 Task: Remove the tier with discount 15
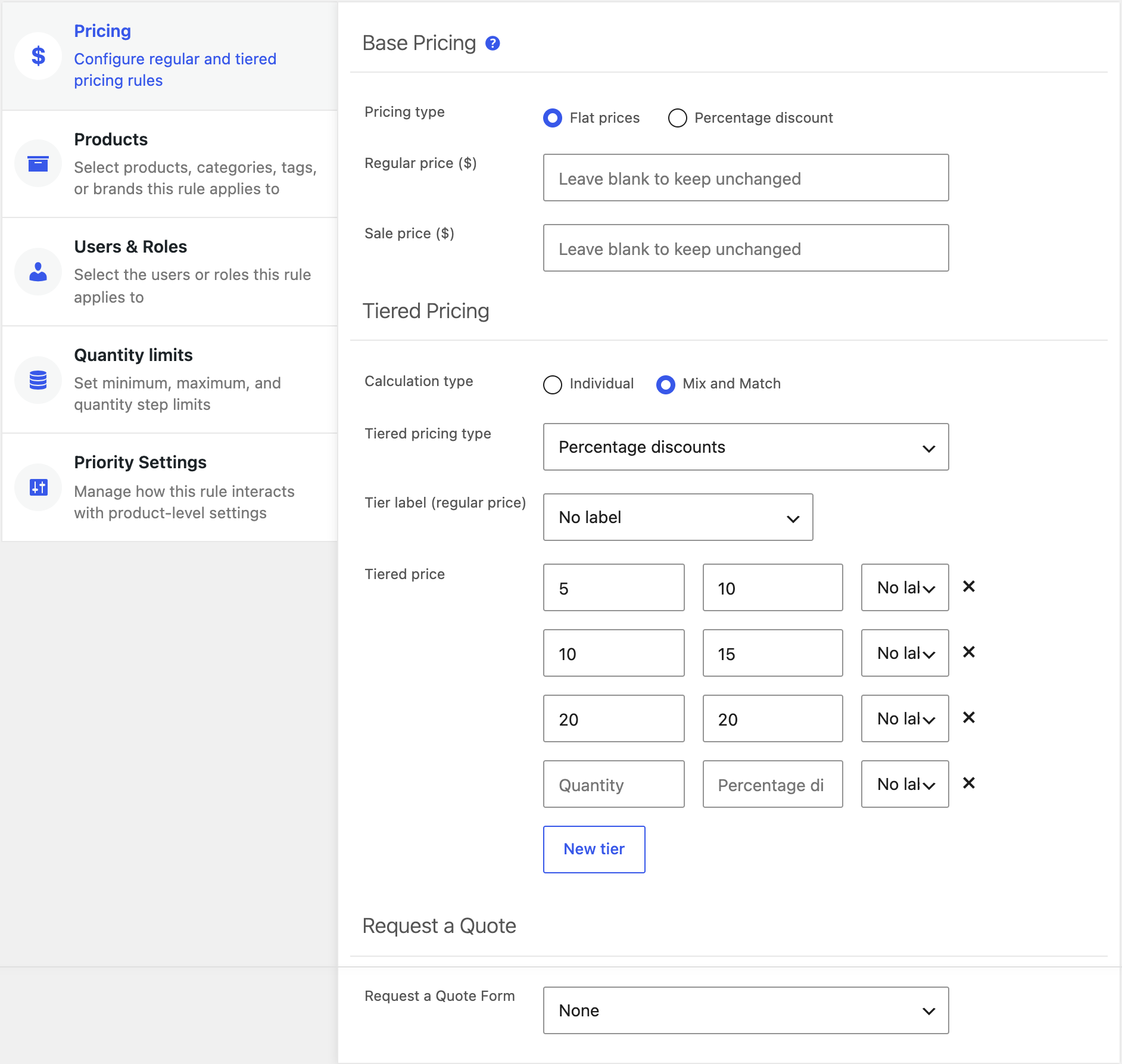(x=969, y=652)
